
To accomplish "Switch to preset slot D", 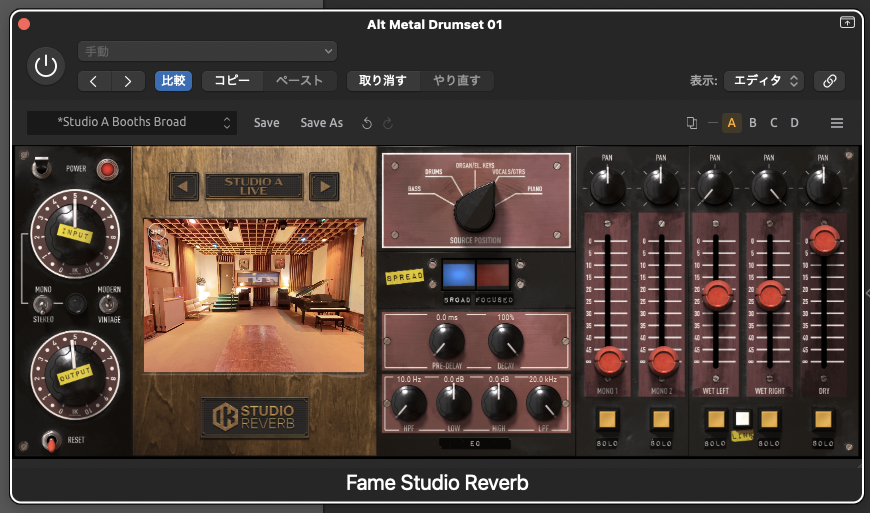I will (795, 123).
